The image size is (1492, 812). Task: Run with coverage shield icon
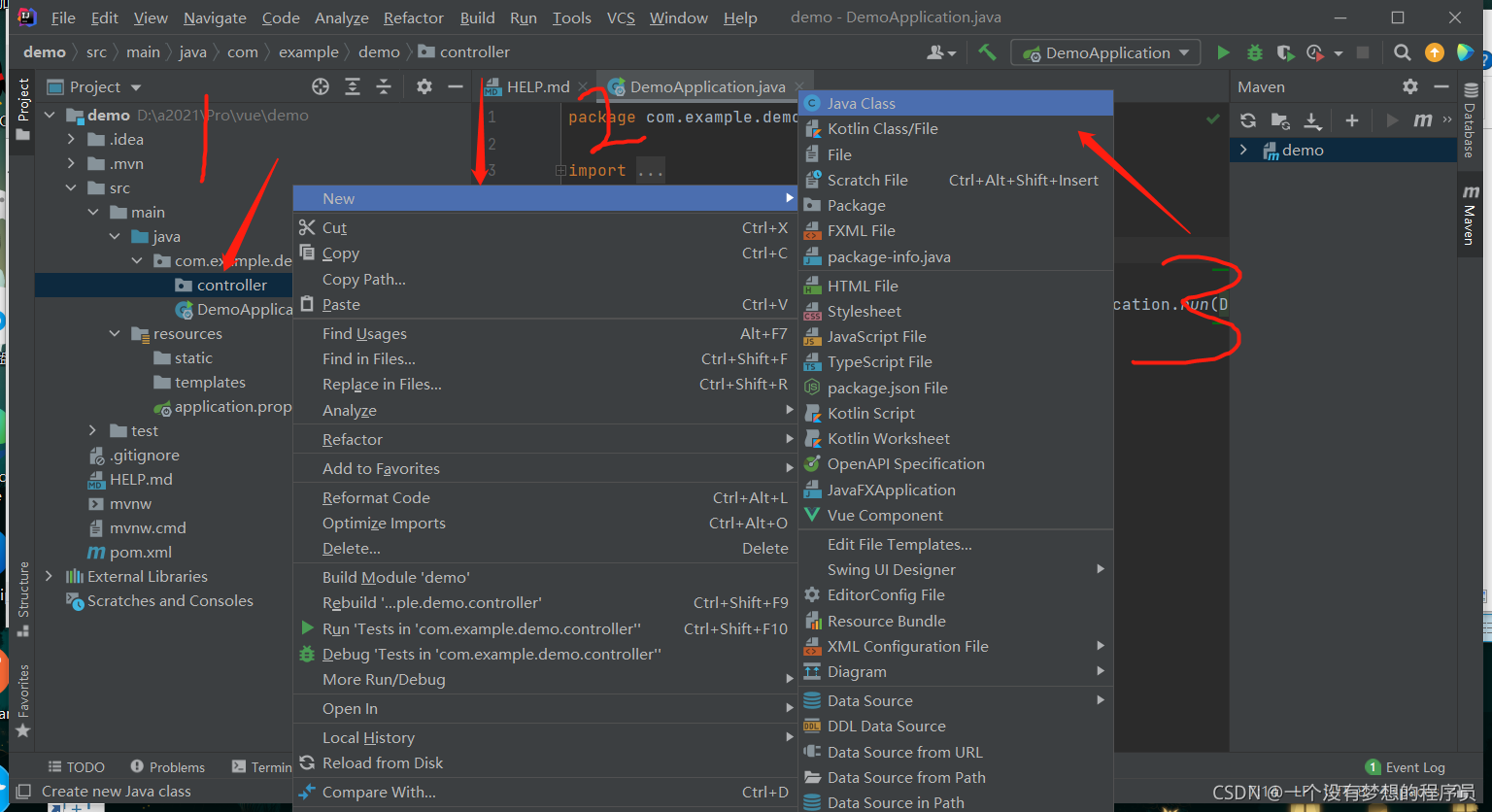(x=1285, y=52)
